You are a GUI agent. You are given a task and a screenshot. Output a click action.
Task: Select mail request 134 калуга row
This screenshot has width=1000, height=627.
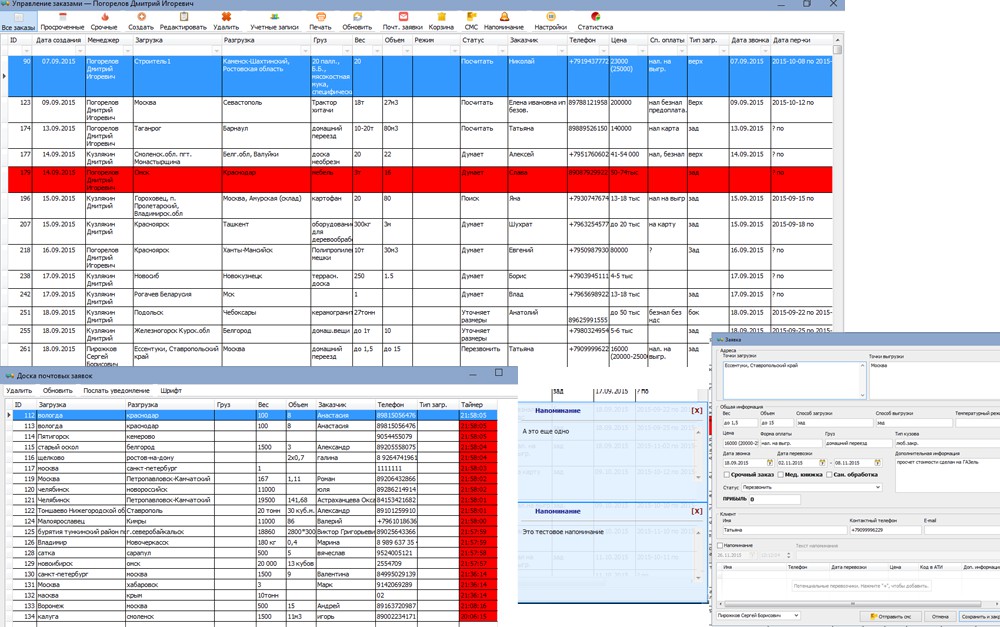pyautogui.click(x=254, y=617)
